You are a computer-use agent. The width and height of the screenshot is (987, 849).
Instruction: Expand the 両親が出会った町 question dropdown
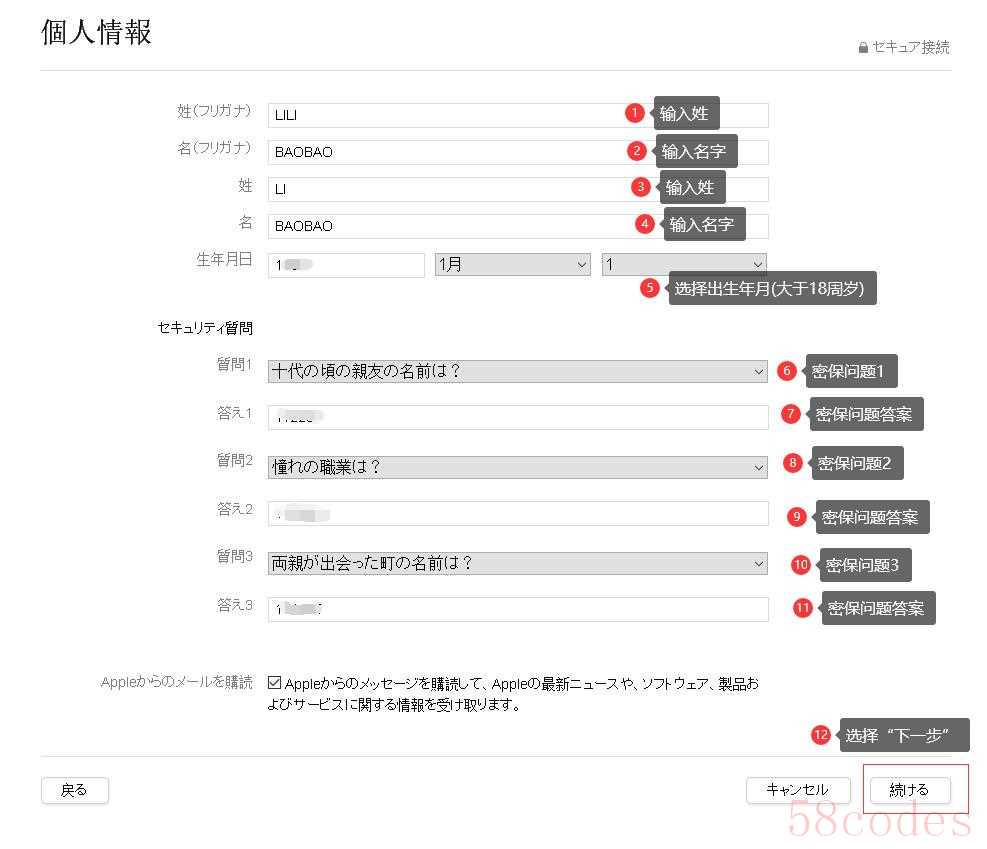[x=517, y=564]
